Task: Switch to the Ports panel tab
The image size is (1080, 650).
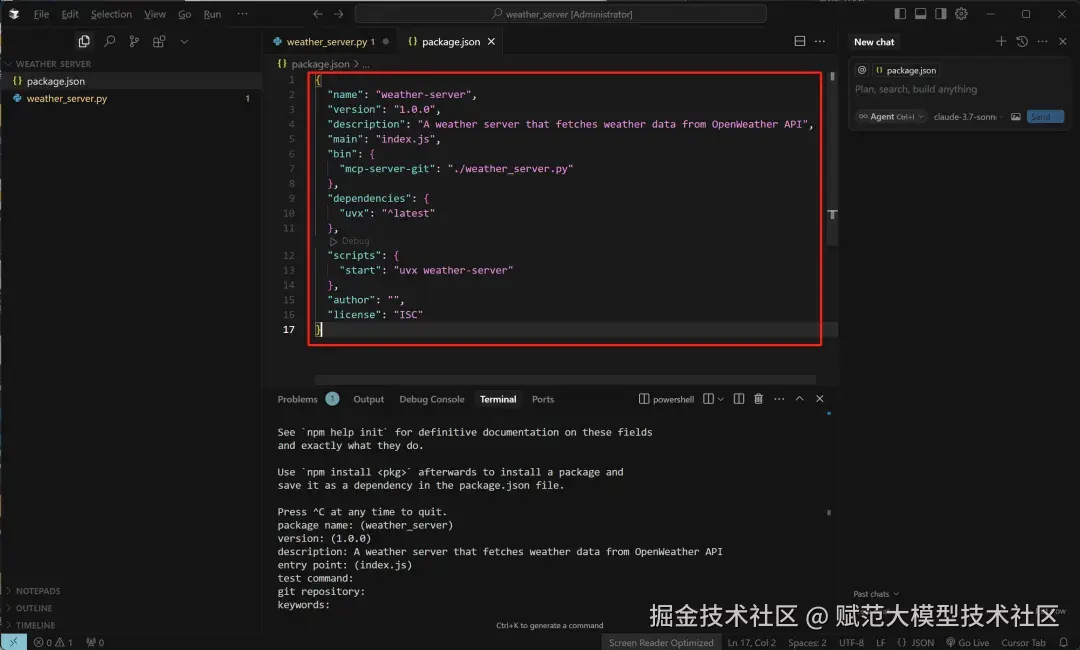Action: [543, 399]
